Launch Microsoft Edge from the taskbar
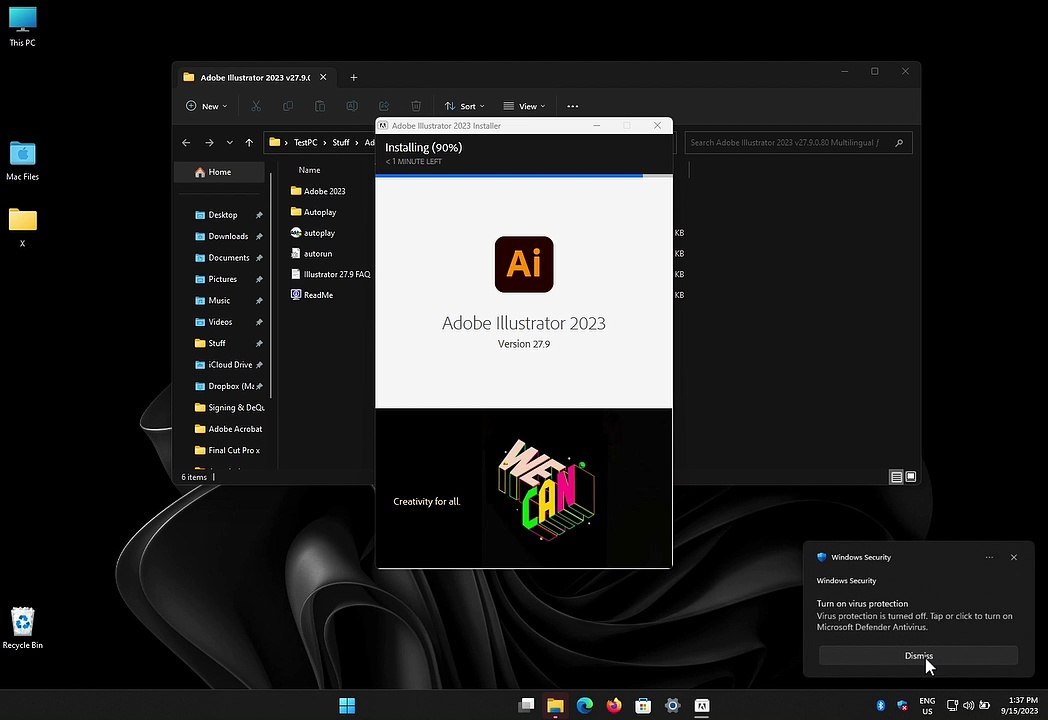This screenshot has width=1048, height=720. coord(585,705)
